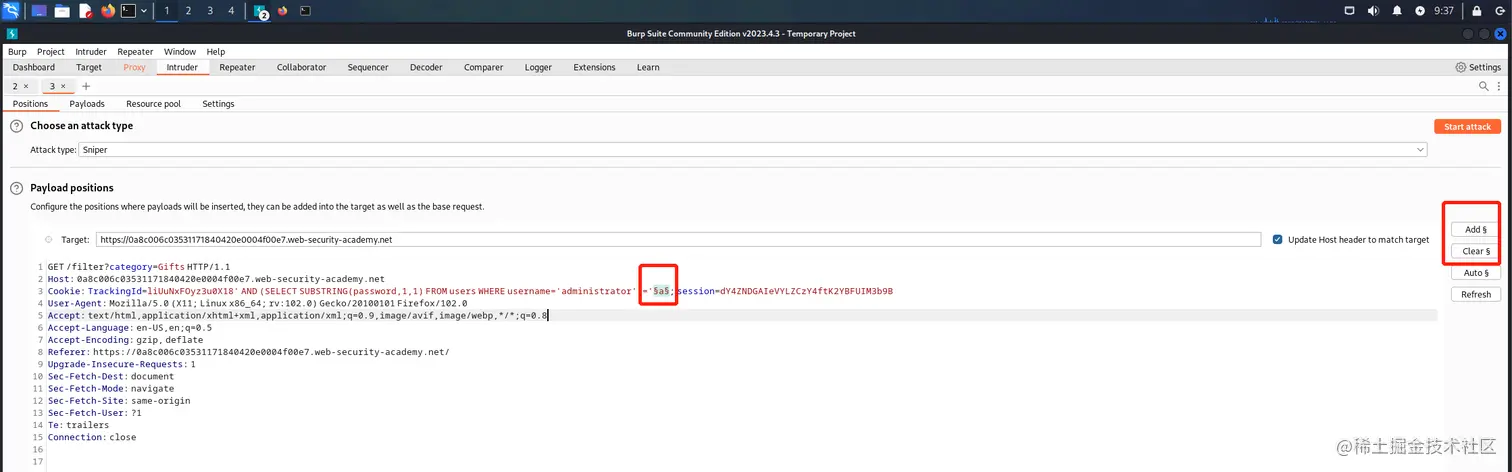
Task: Select the Firefox taskbar window button
Action: (x=283, y=11)
